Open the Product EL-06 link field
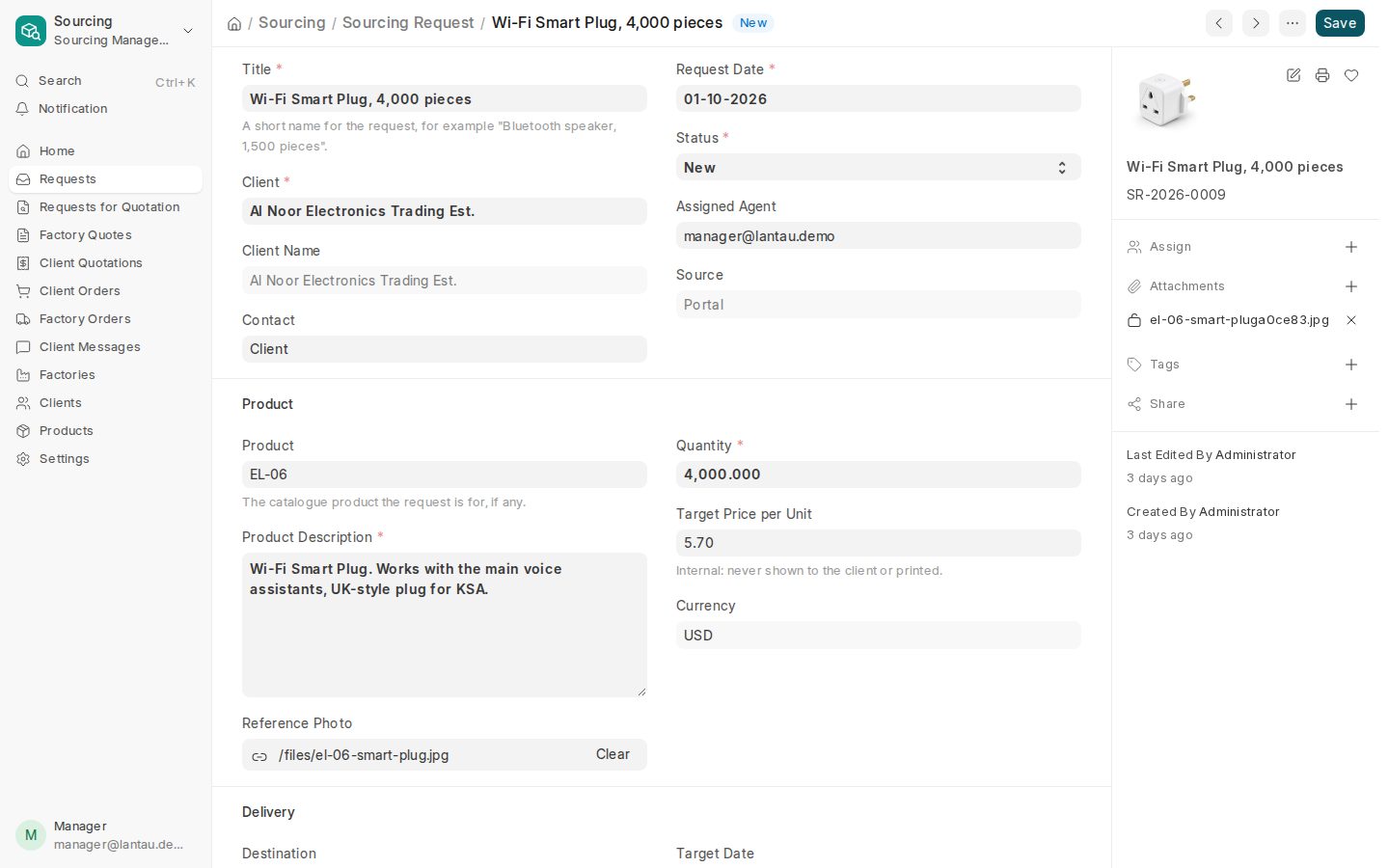Viewport: 1389px width, 868px height. point(445,475)
